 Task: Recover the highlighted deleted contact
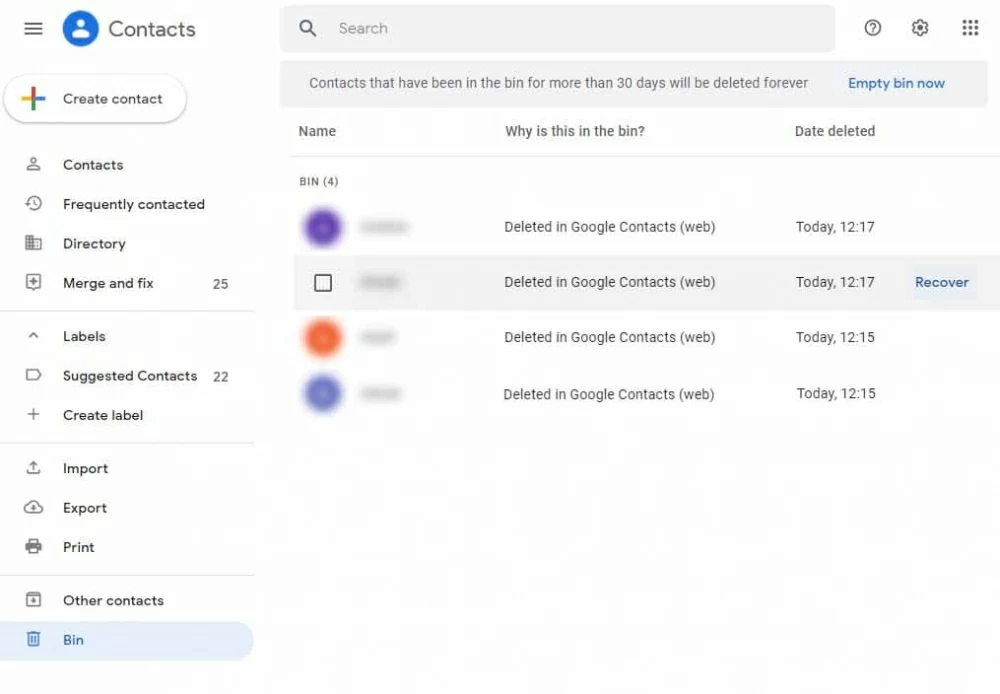coord(941,282)
